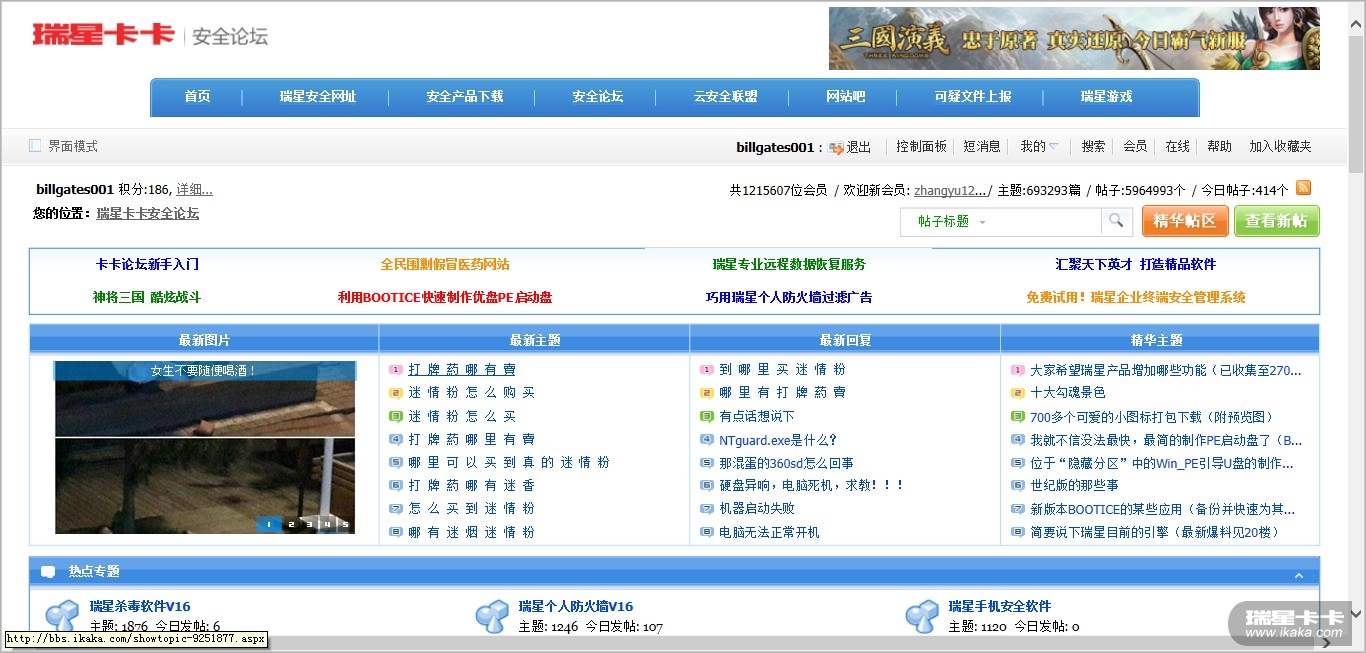The width and height of the screenshot is (1366, 653).
Task: Toggle the 界面模式 checkbox
Action: pyautogui.click(x=35, y=146)
